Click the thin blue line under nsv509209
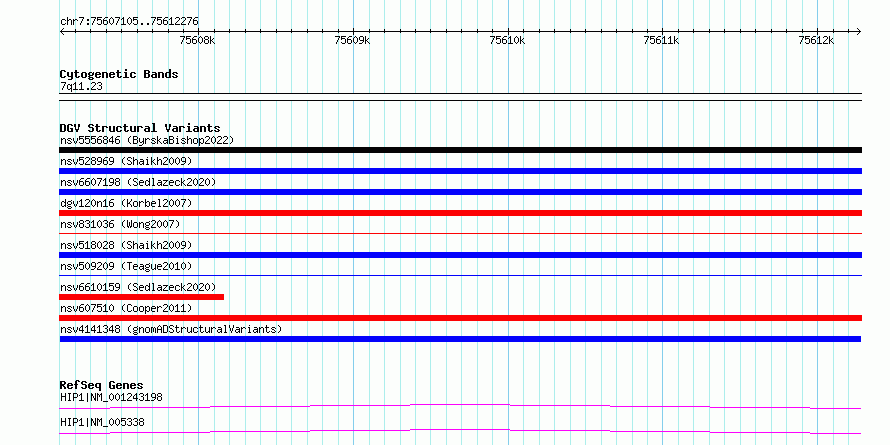890x445 pixels. tap(460, 275)
